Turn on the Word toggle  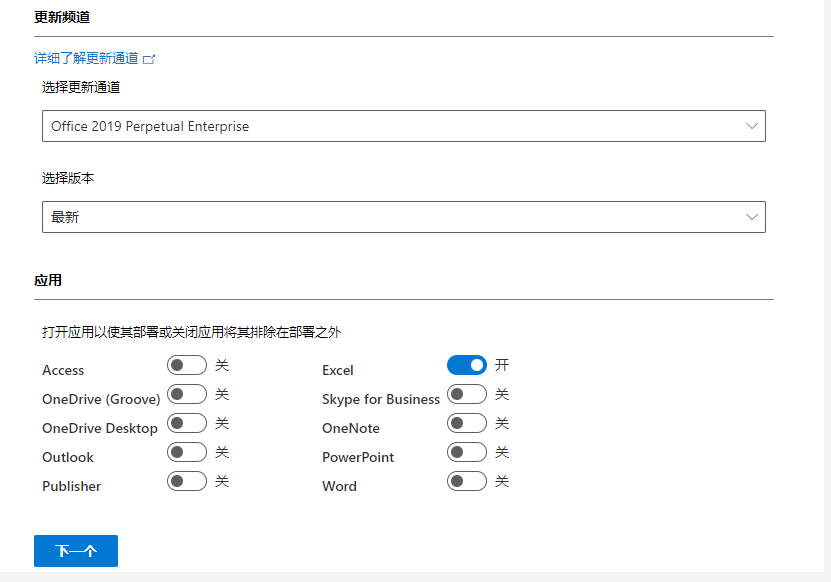(467, 481)
